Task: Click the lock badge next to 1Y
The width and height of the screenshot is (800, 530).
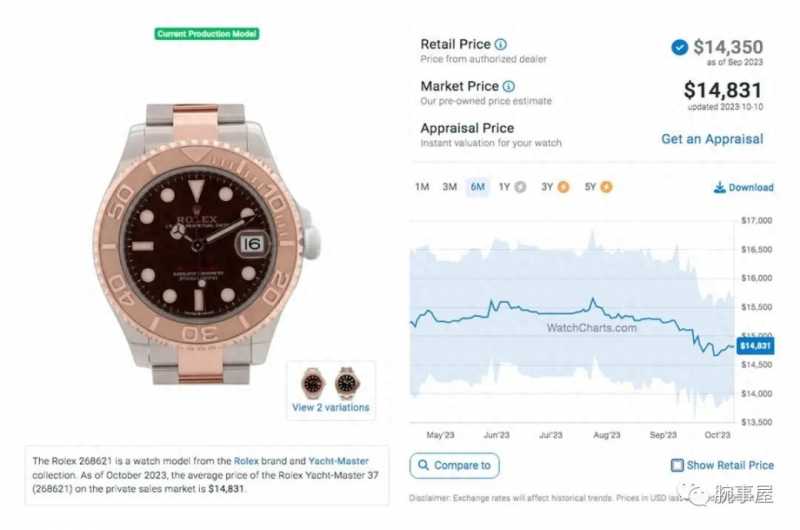Action: click(x=520, y=187)
